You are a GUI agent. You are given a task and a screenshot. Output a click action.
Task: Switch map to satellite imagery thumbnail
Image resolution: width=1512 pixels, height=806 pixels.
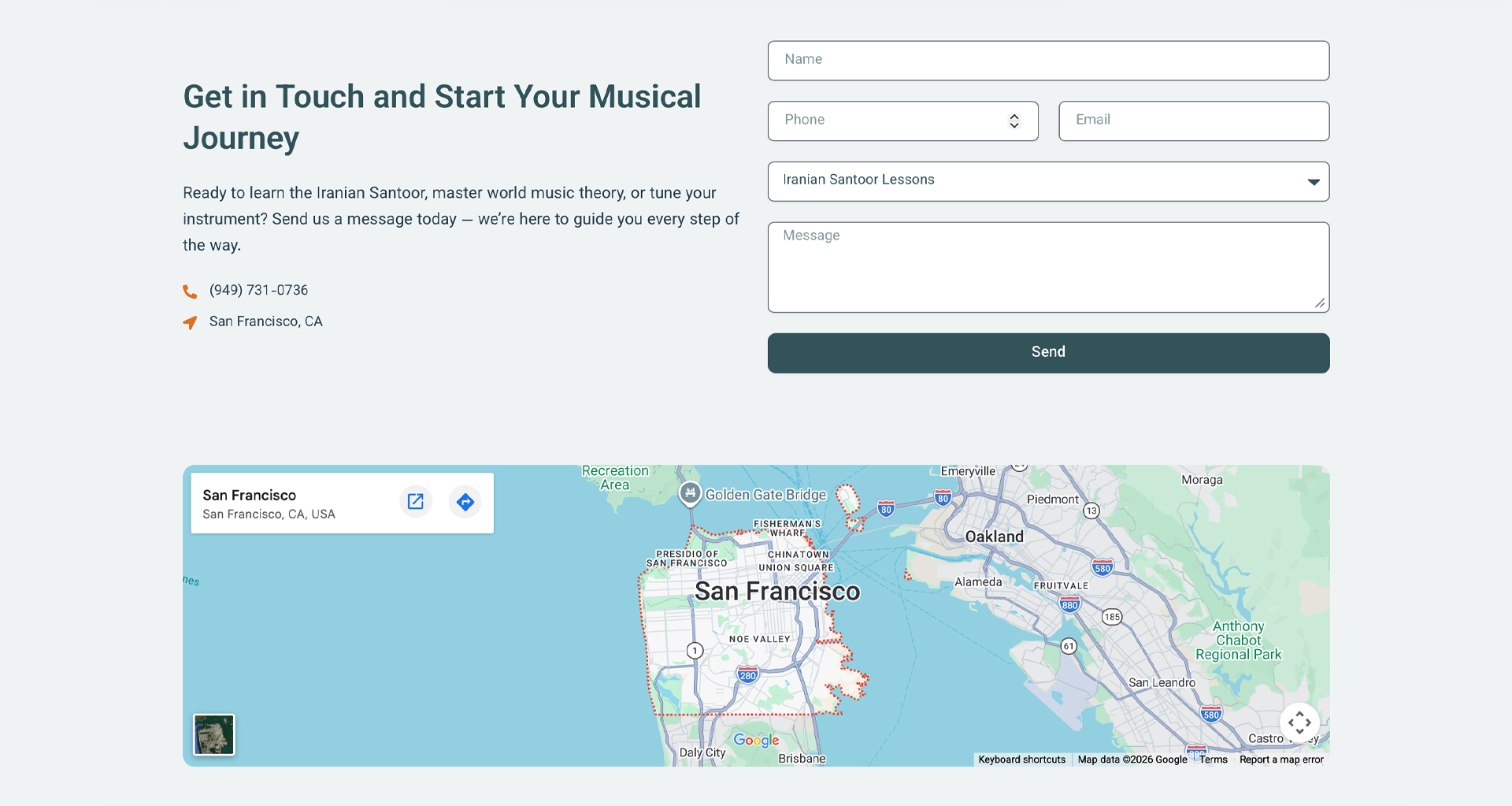pyautogui.click(x=214, y=734)
